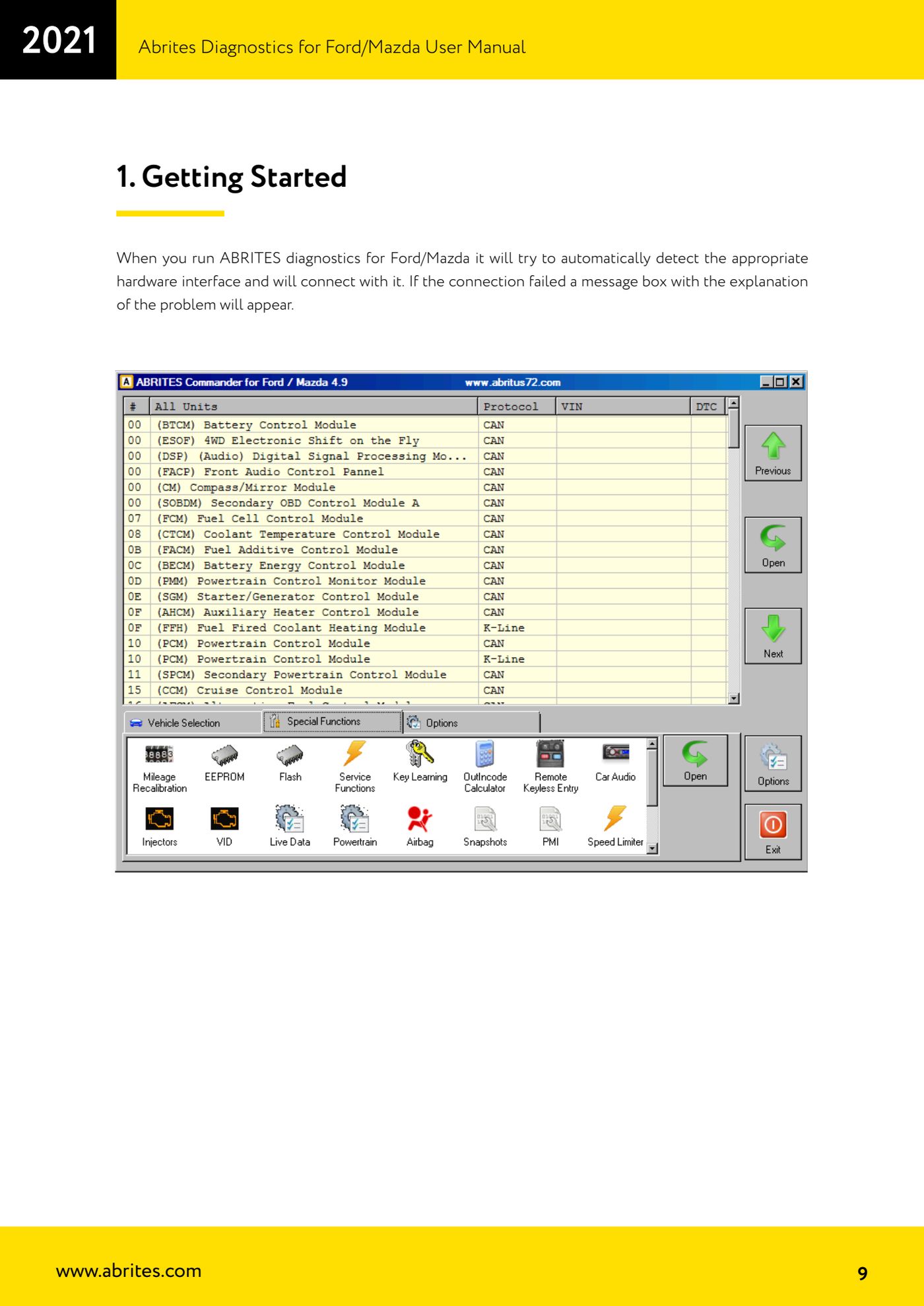This screenshot has height=1306, width=924.
Task: Select the (CM) Compass/Mirror Module row
Action: coord(426,488)
